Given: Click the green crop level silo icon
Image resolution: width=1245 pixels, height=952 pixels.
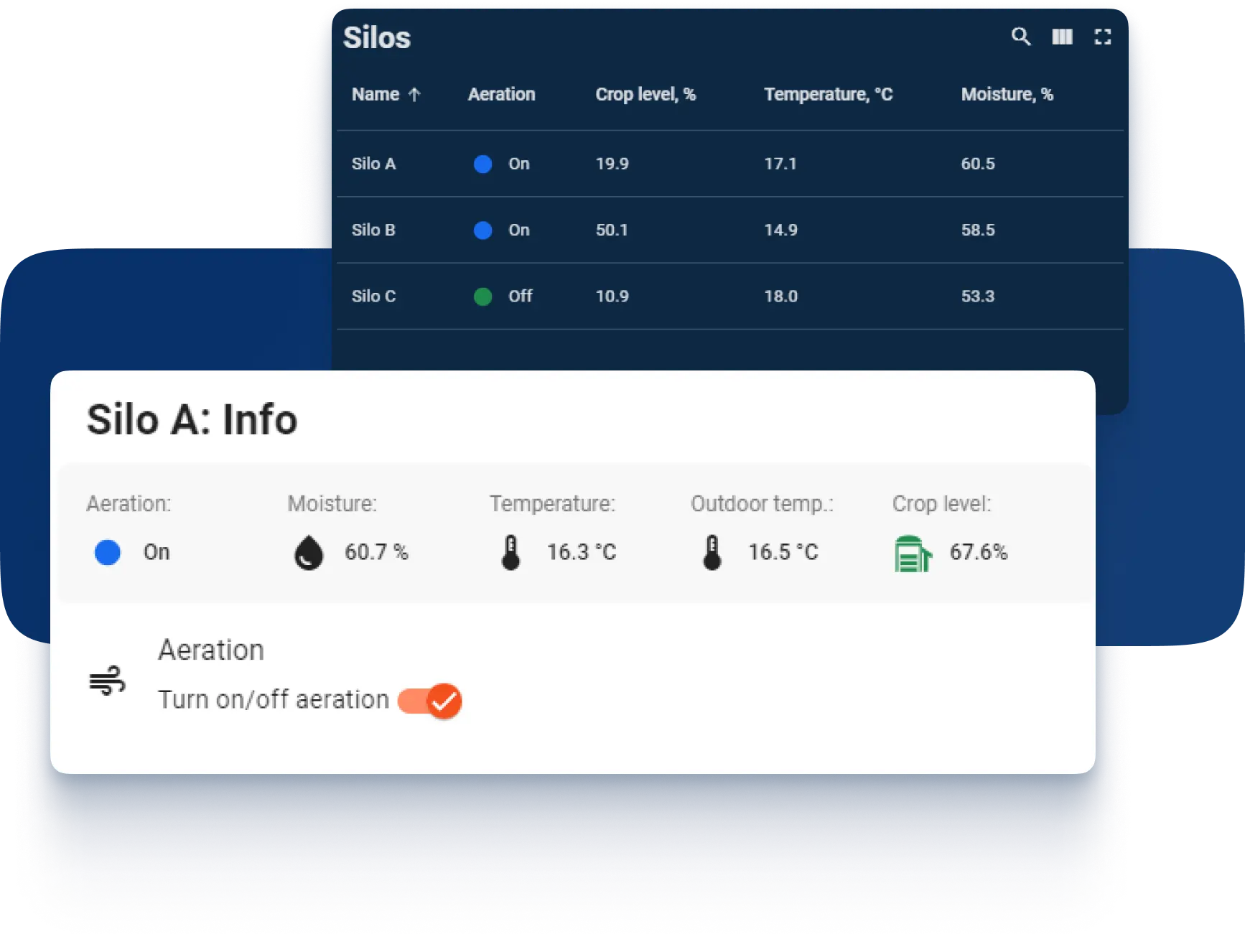Looking at the screenshot, I should click(x=913, y=554).
